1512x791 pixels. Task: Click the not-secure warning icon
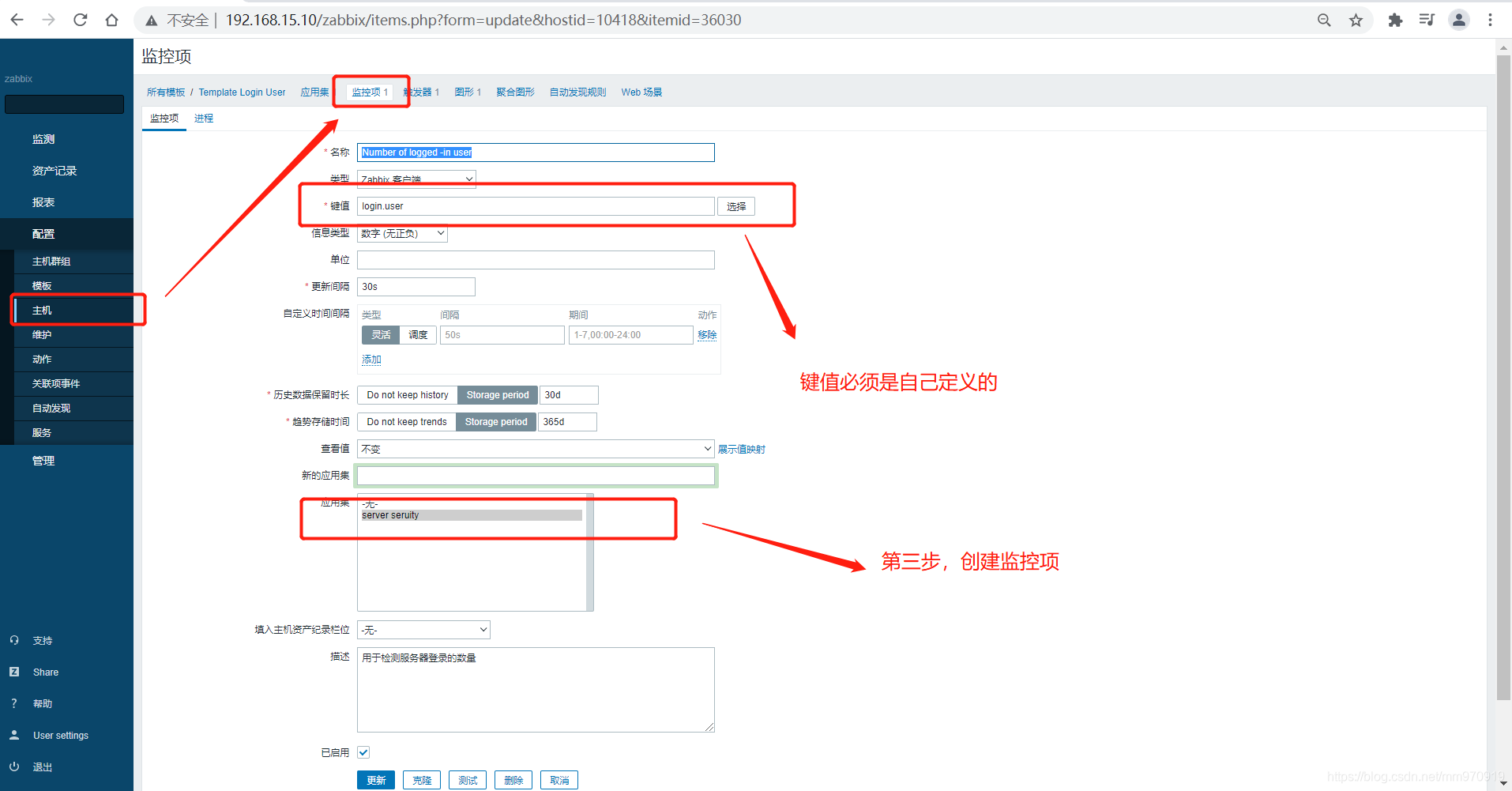click(151, 21)
